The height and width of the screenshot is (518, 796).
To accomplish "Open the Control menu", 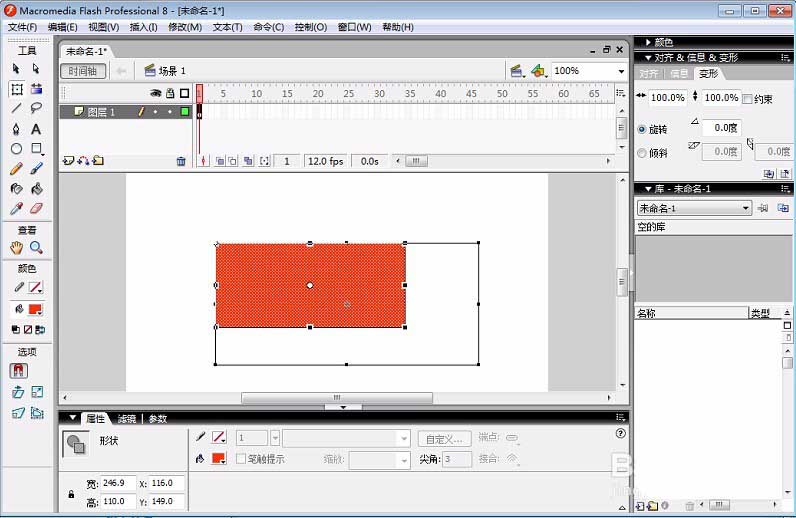I will (311, 27).
